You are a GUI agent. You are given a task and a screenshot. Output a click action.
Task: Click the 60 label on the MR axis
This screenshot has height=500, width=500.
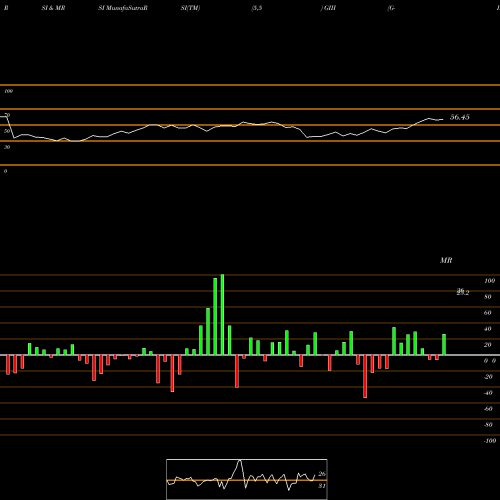click(488, 313)
